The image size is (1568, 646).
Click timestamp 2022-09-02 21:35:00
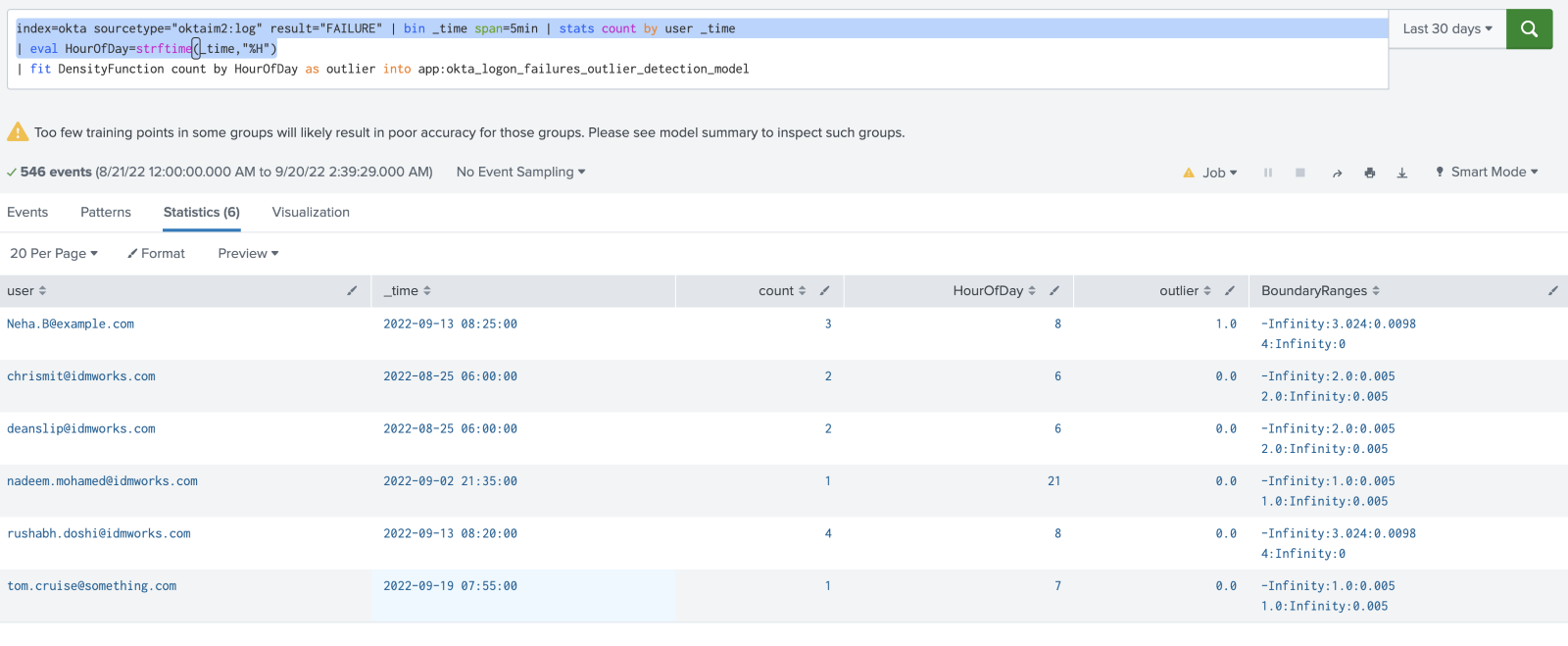coord(450,481)
